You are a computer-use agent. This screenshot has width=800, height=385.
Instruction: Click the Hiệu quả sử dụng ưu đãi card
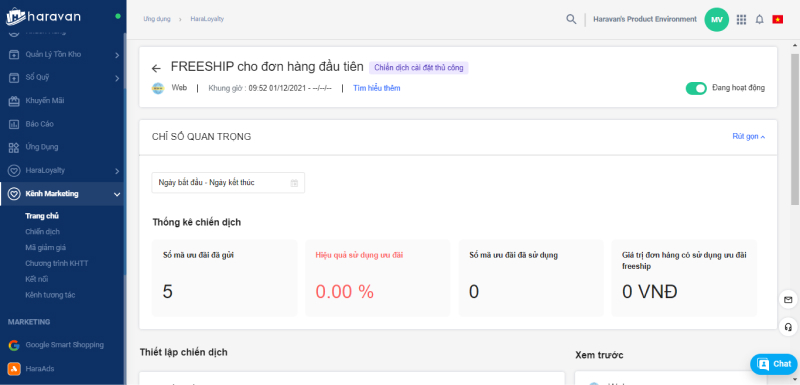pos(378,278)
